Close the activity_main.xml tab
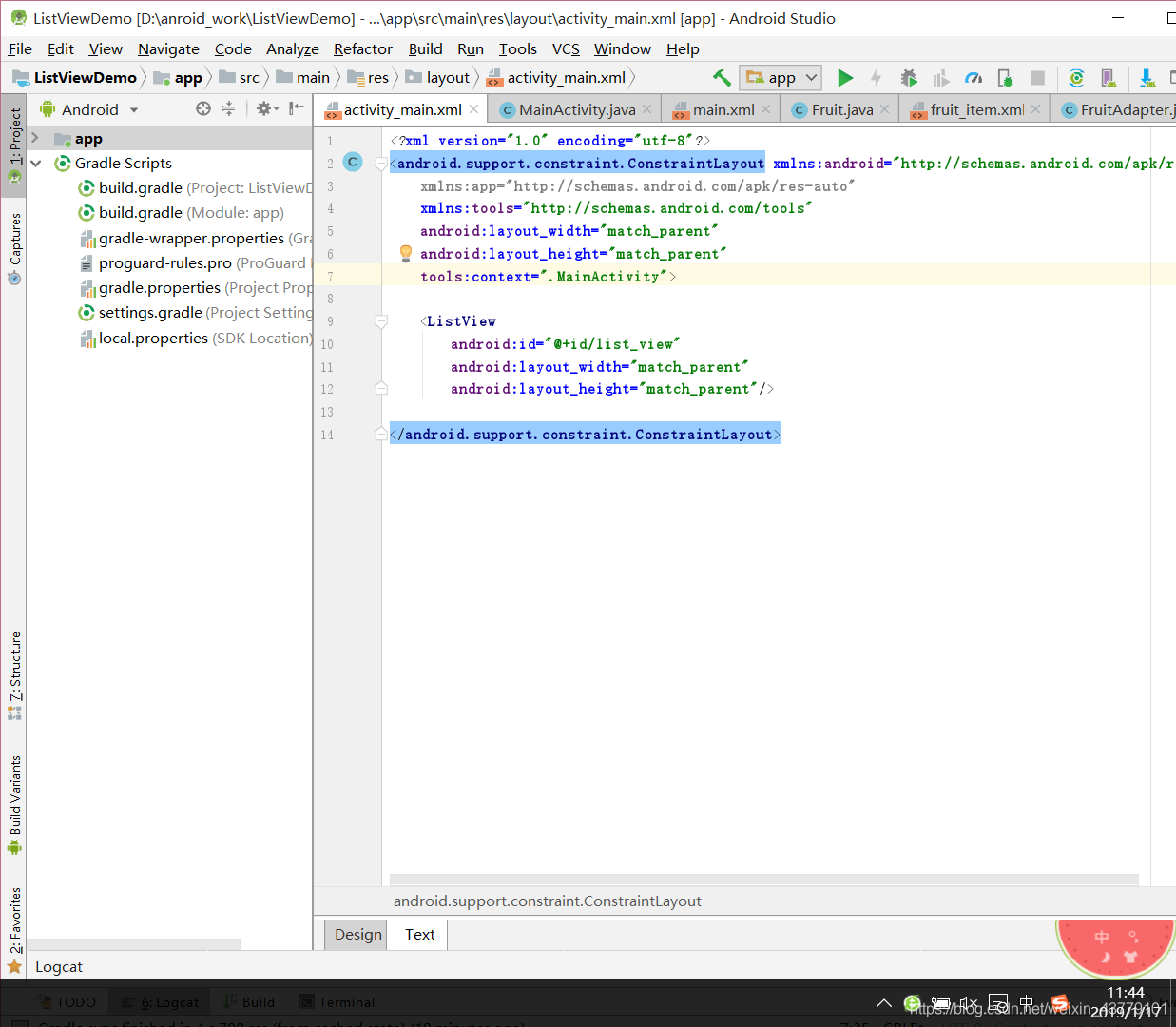 pos(473,110)
